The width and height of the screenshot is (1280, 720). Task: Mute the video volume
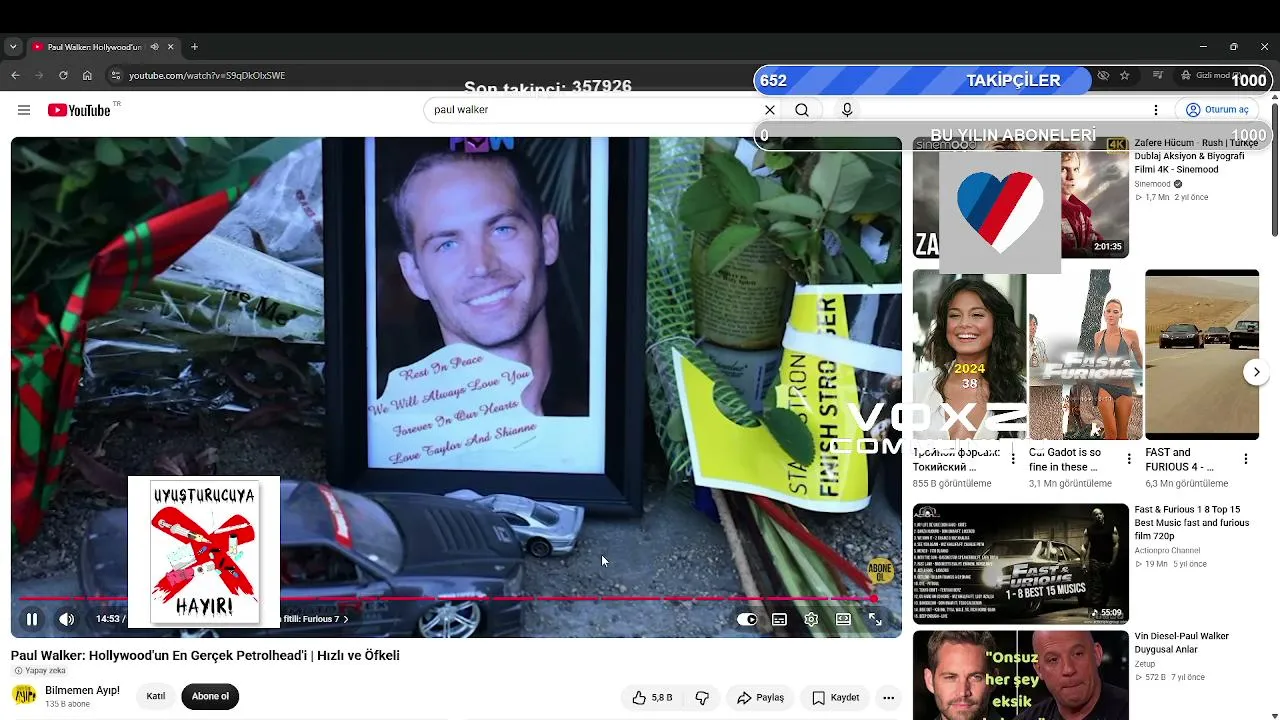(x=67, y=619)
